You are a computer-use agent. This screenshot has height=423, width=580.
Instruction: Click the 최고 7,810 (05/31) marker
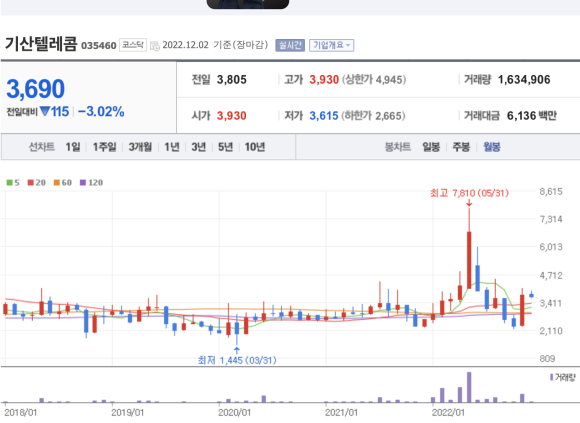coord(469,193)
